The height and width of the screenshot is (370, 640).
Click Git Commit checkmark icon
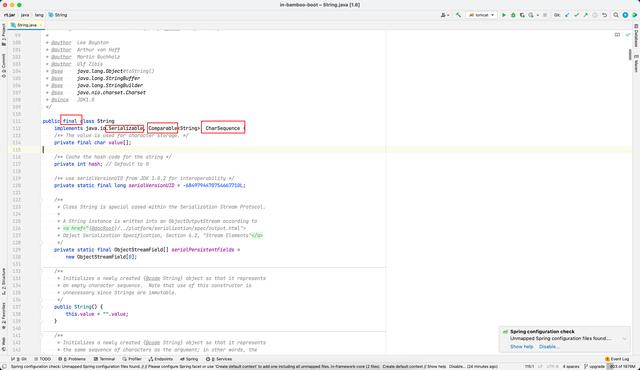pos(576,15)
